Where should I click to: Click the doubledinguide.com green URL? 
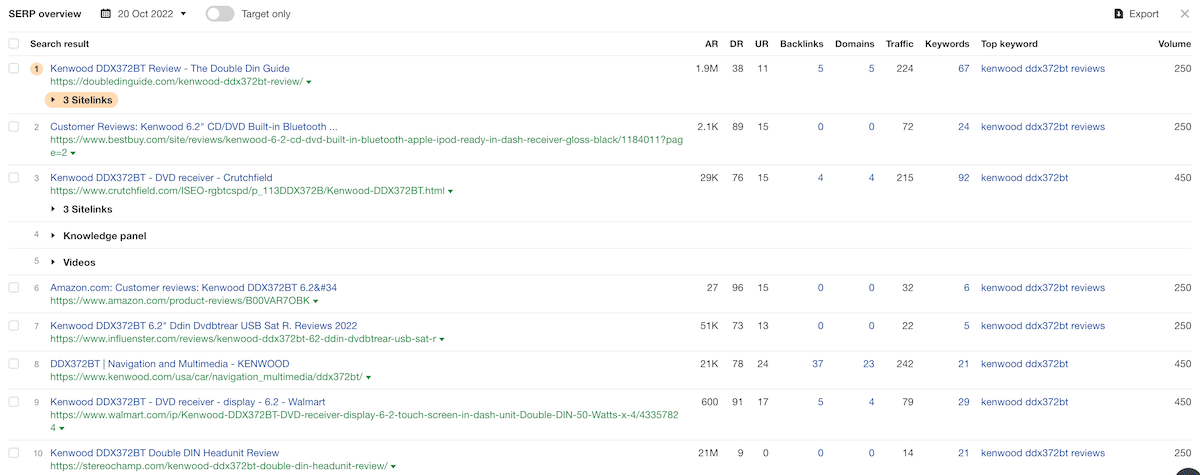(176, 82)
